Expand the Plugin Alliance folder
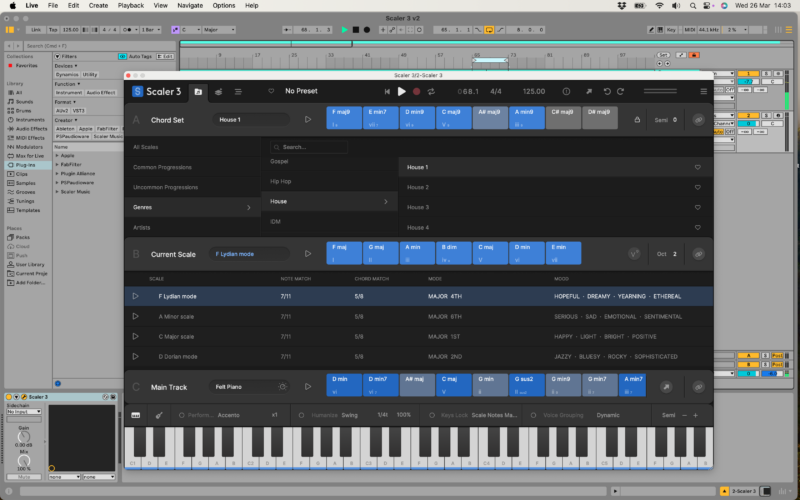The width and height of the screenshot is (800, 500). [x=57, y=174]
